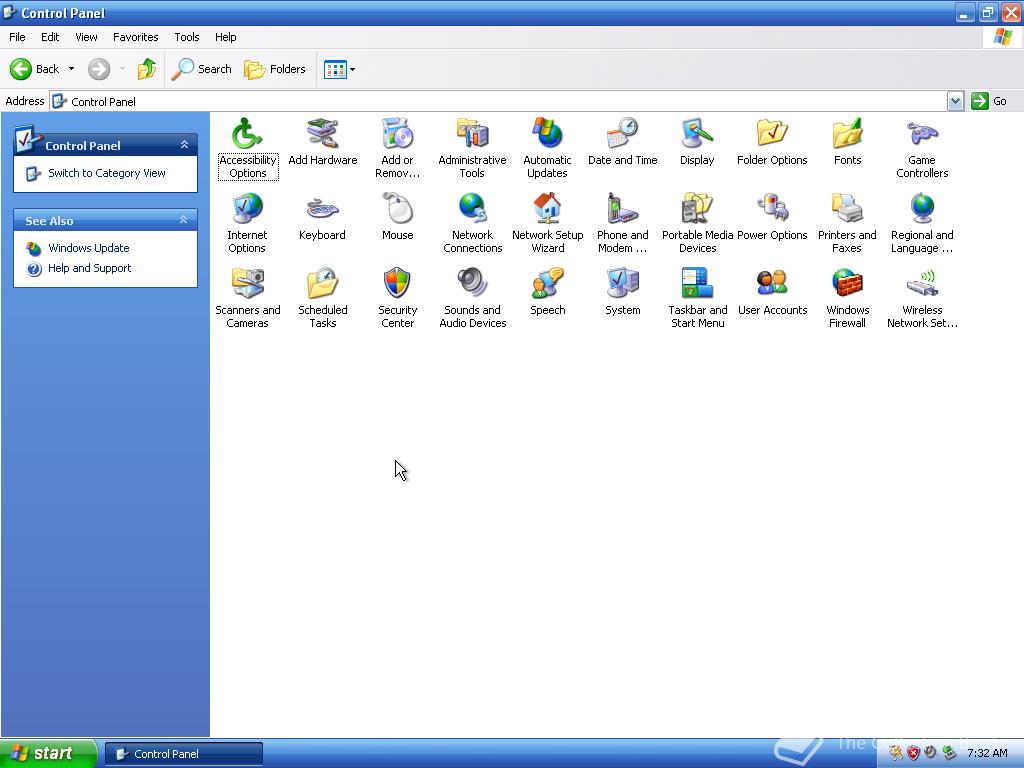Collapse the Control Panel sidebar section
Image resolution: width=1024 pixels, height=768 pixels.
(x=184, y=145)
